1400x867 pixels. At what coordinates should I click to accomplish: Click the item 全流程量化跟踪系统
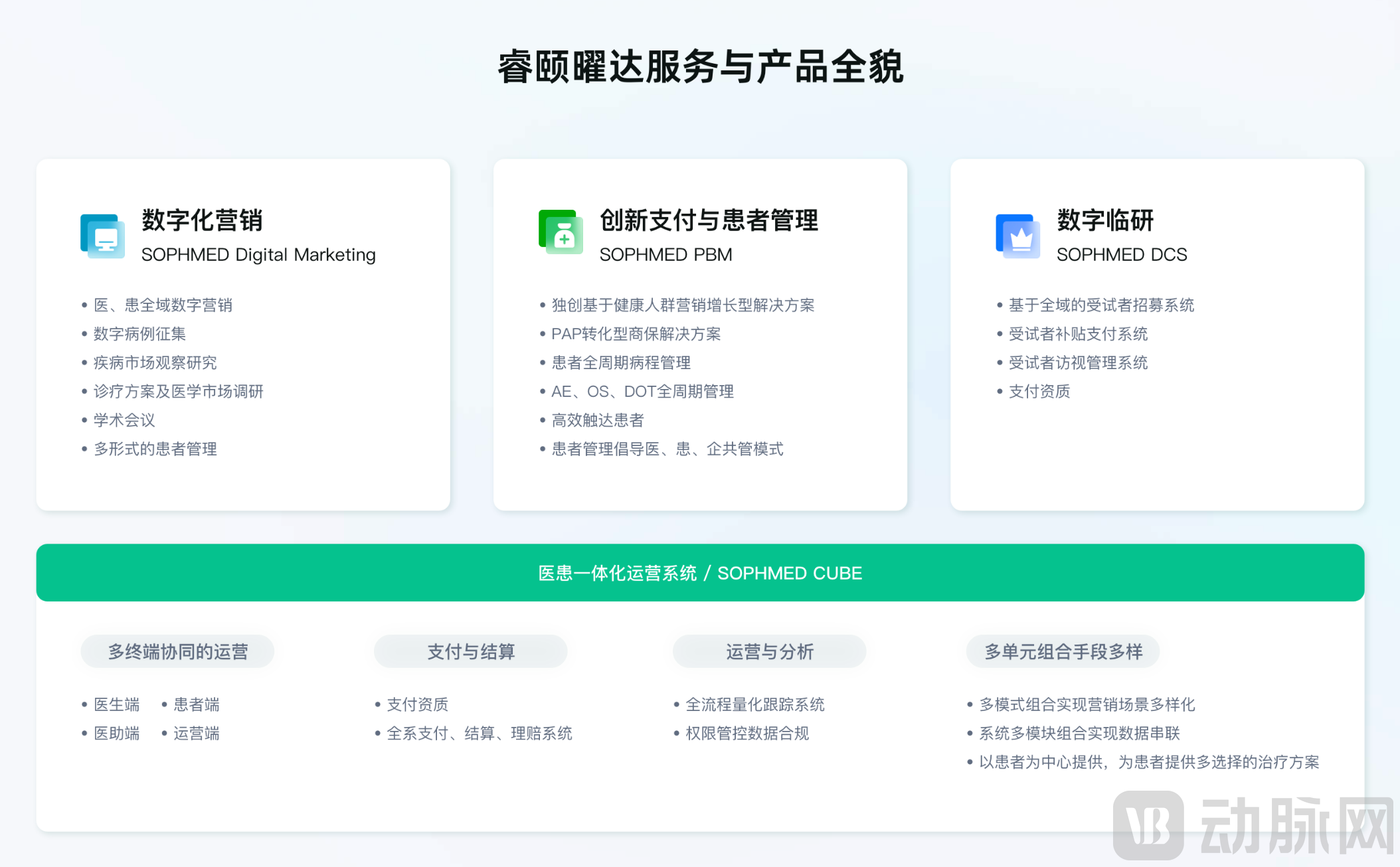(754, 704)
